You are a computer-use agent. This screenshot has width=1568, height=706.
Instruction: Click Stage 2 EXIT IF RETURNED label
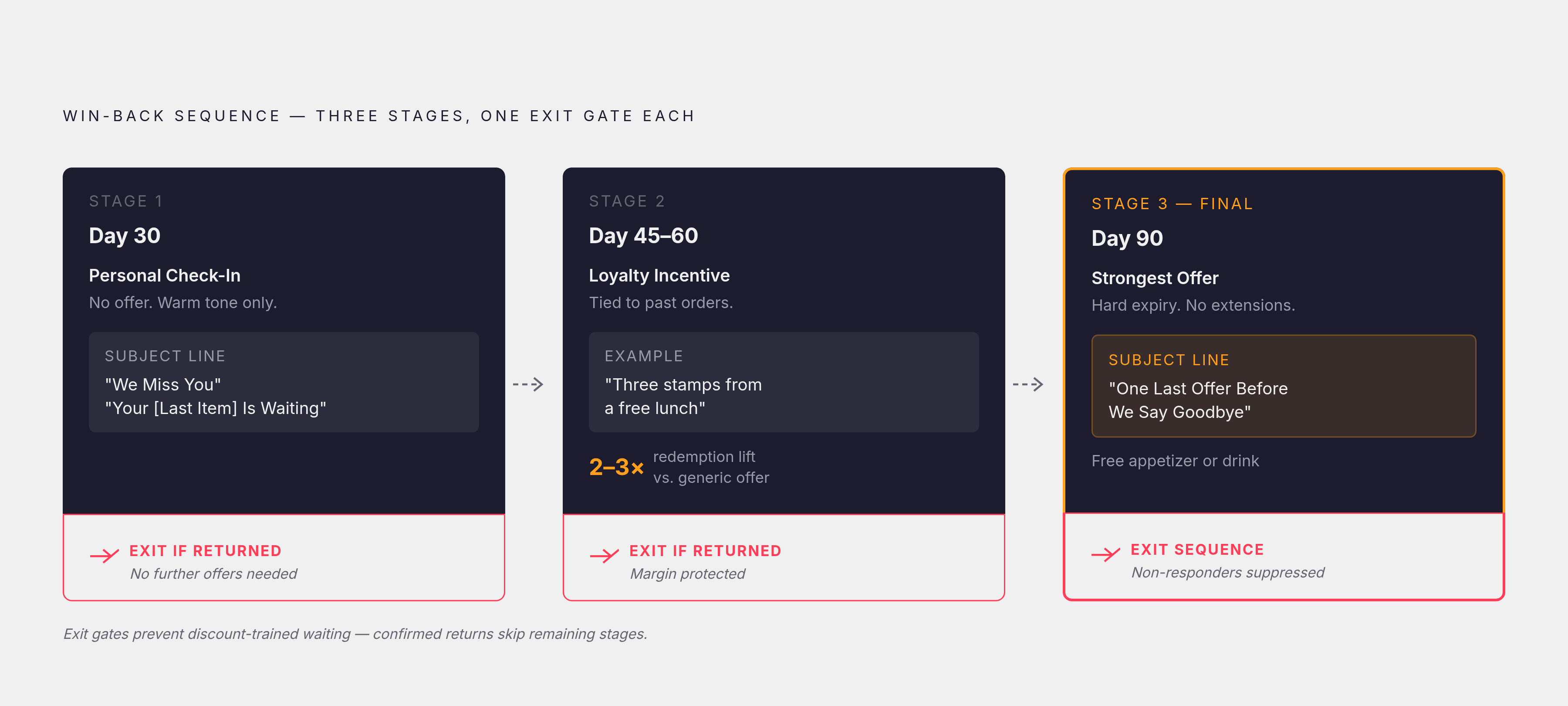[x=705, y=551]
